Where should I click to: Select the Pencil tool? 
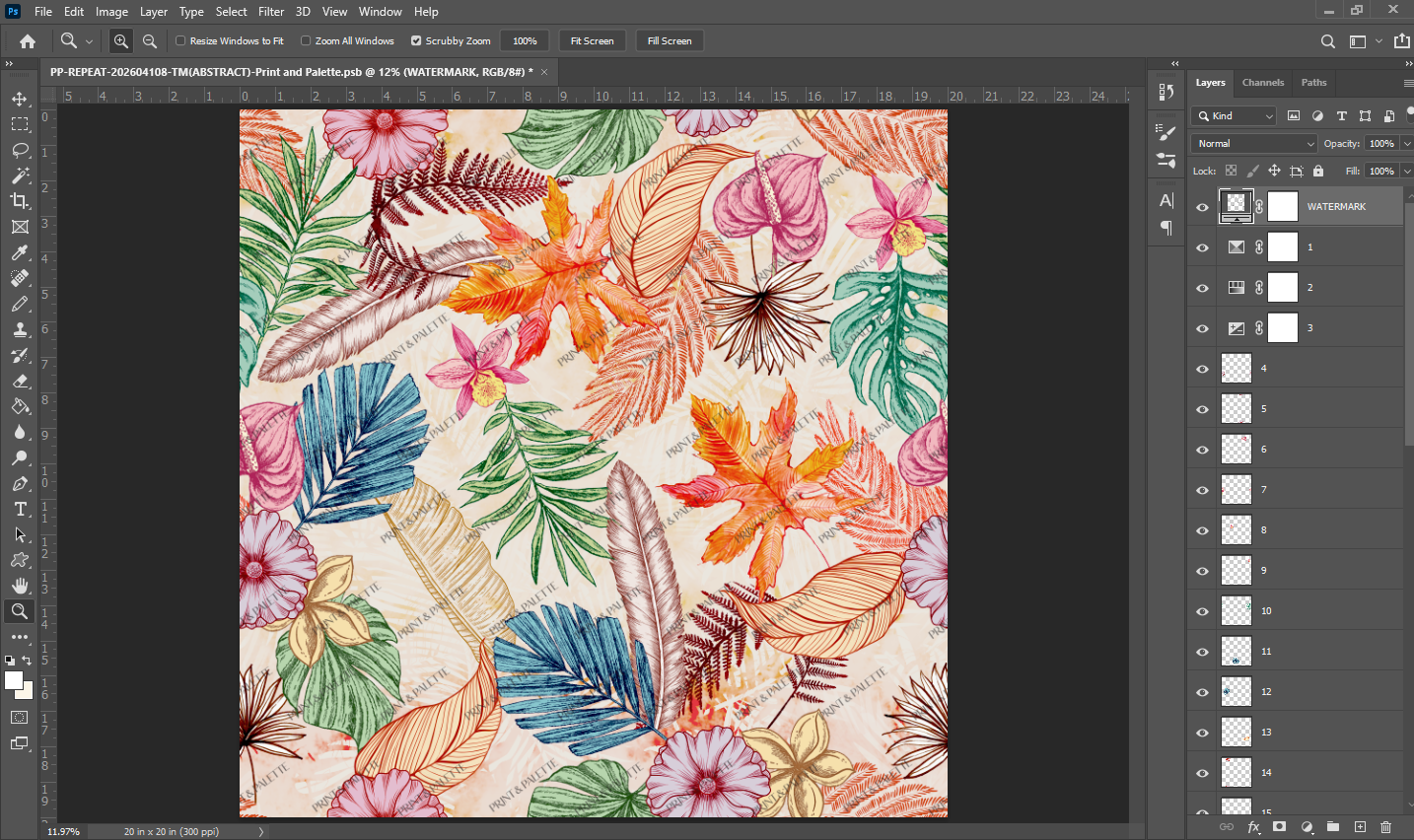coord(20,304)
